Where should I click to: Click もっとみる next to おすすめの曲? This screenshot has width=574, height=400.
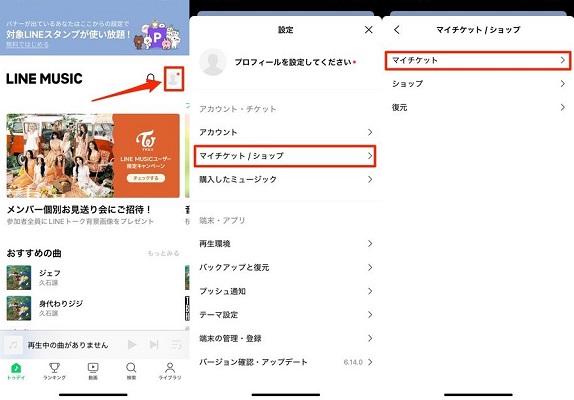click(163, 253)
